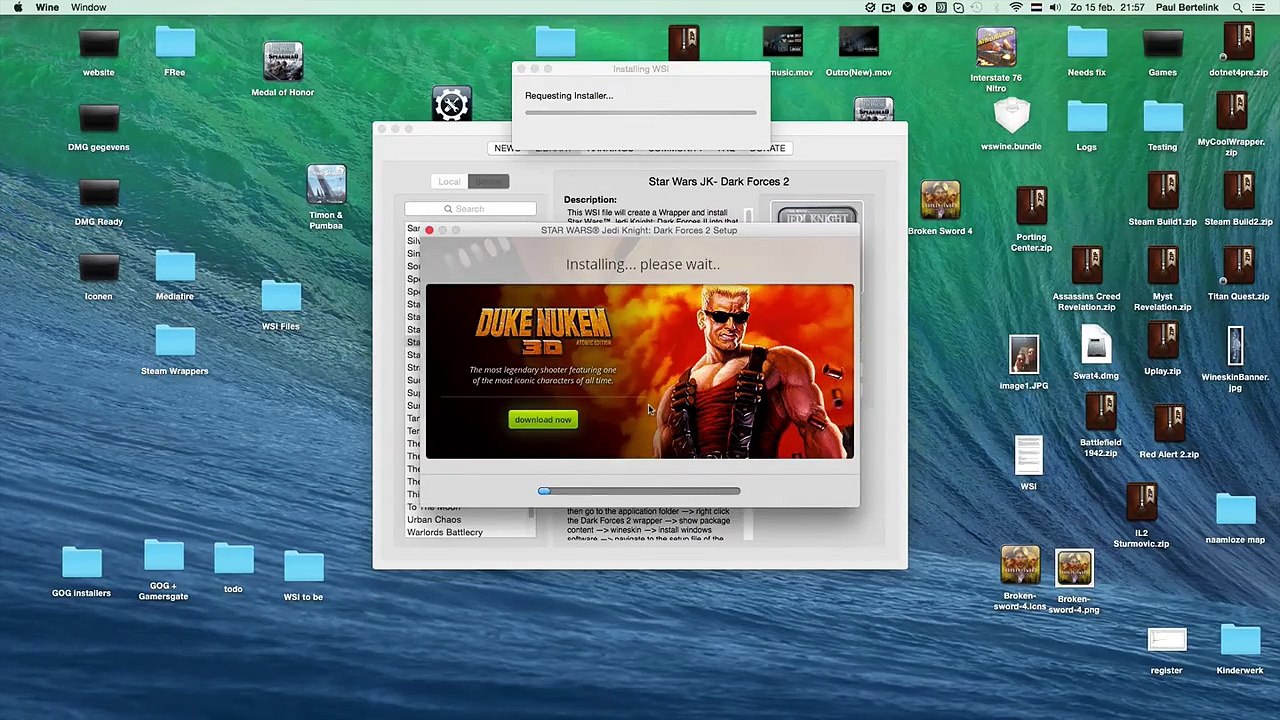The width and height of the screenshot is (1280, 720).
Task: Open the Apple menu
Action: pos(17,8)
